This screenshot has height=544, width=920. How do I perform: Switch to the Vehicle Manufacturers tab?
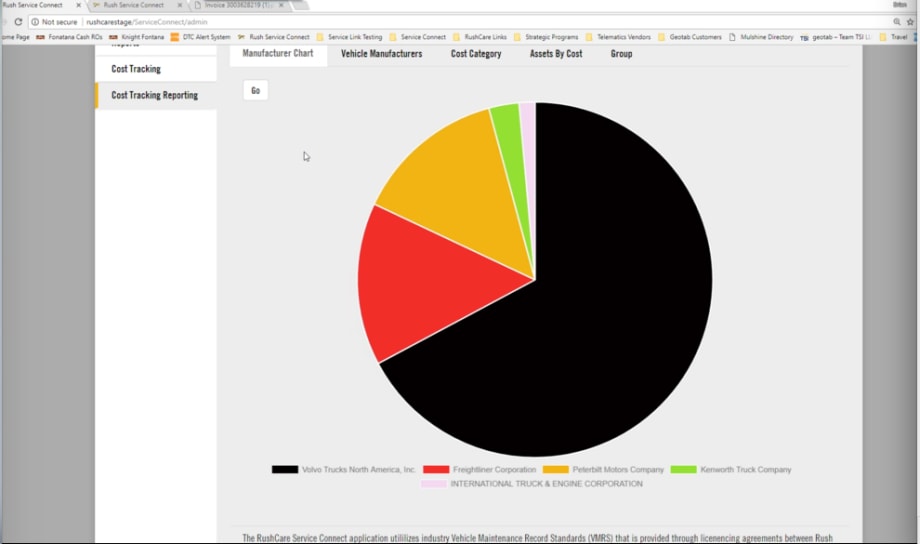[381, 53]
